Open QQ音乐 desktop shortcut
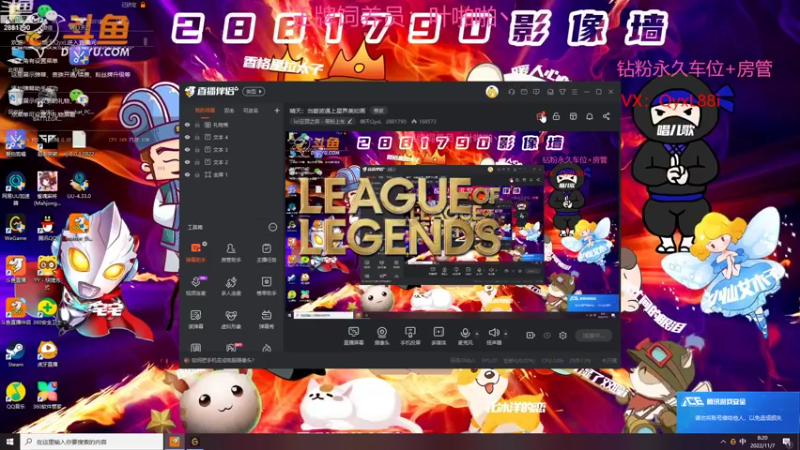The height and width of the screenshot is (450, 800). coord(15,396)
